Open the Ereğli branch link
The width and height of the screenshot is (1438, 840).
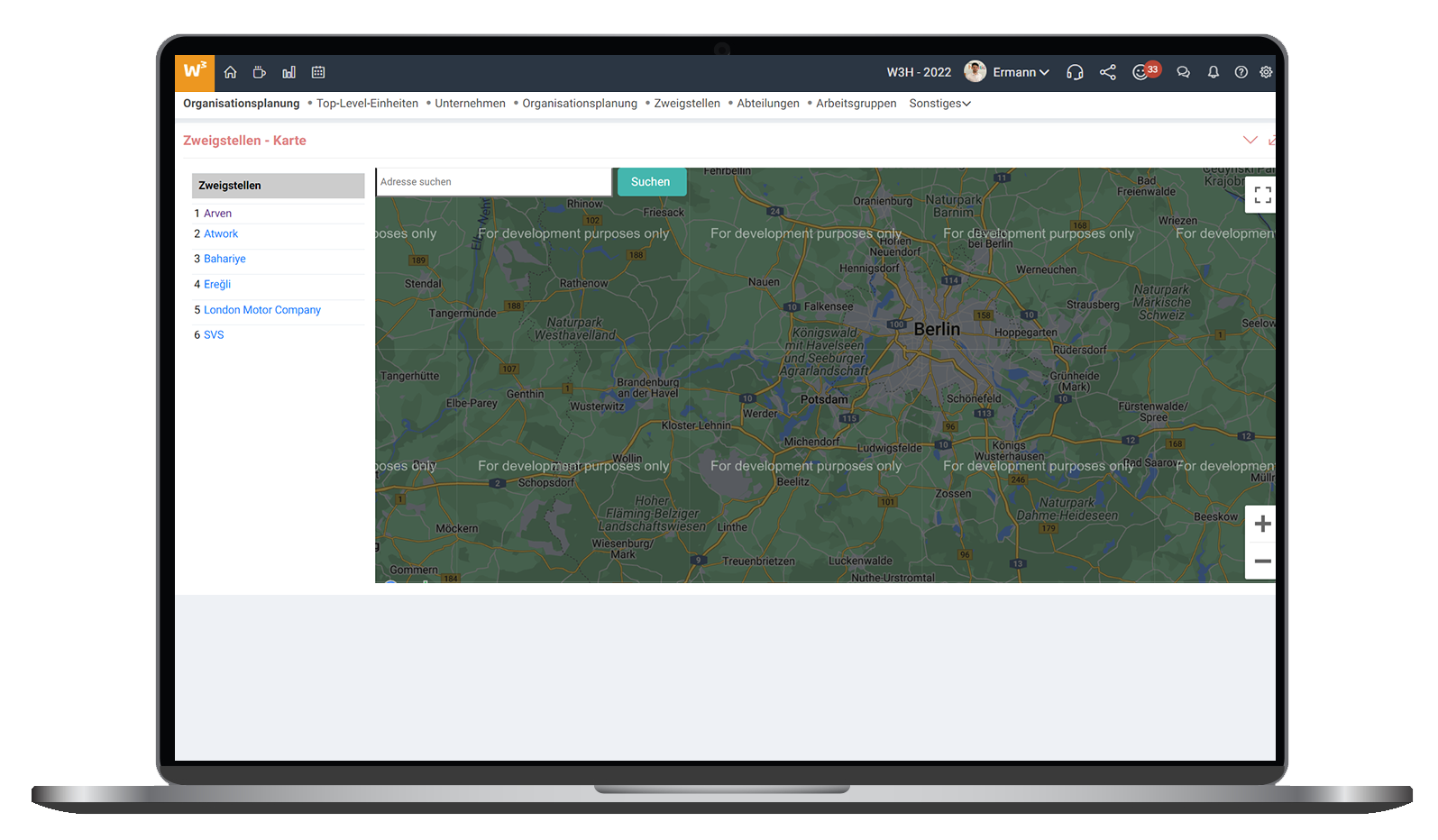(217, 285)
